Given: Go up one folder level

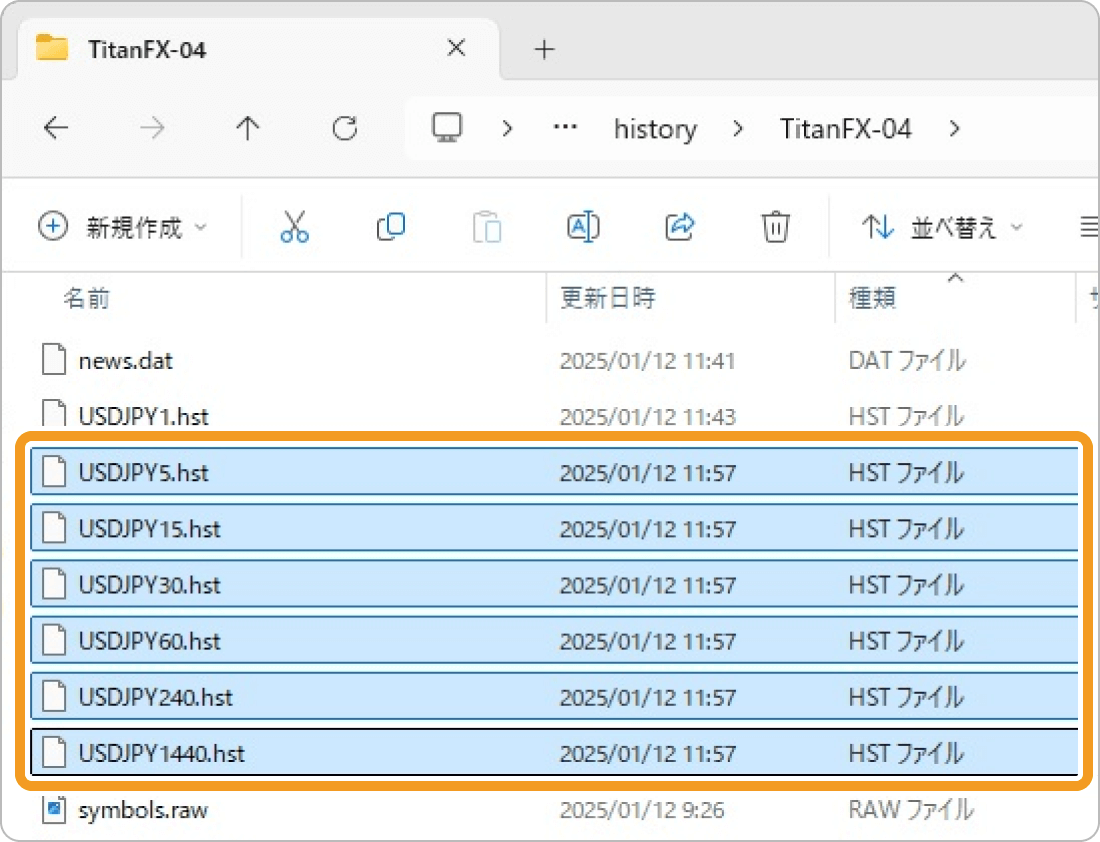Looking at the screenshot, I should (x=248, y=128).
